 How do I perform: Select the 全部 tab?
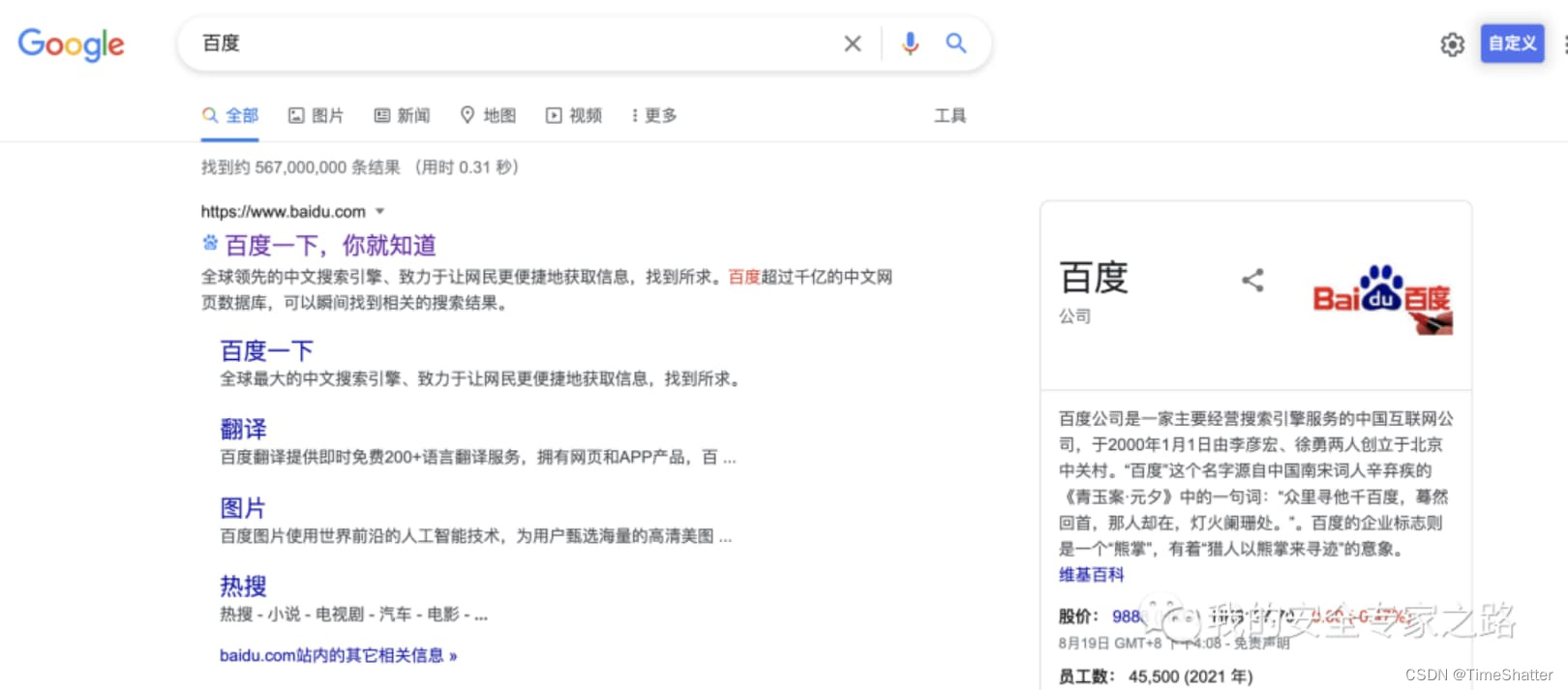point(230,115)
